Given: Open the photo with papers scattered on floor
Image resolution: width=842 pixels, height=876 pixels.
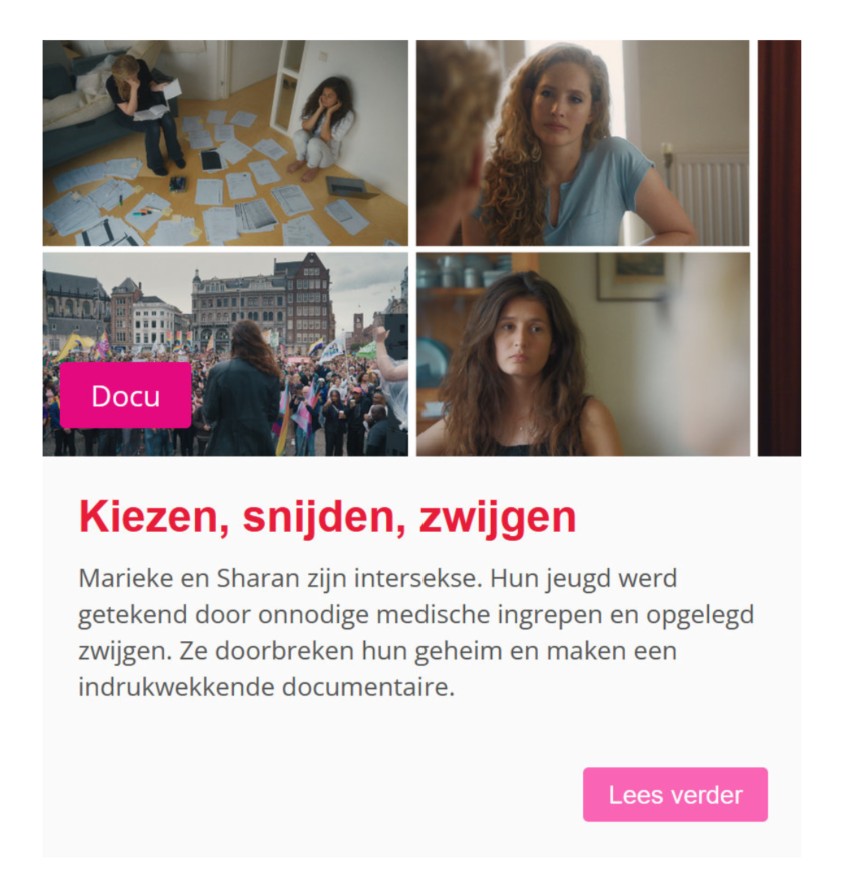Looking at the screenshot, I should [x=225, y=143].
